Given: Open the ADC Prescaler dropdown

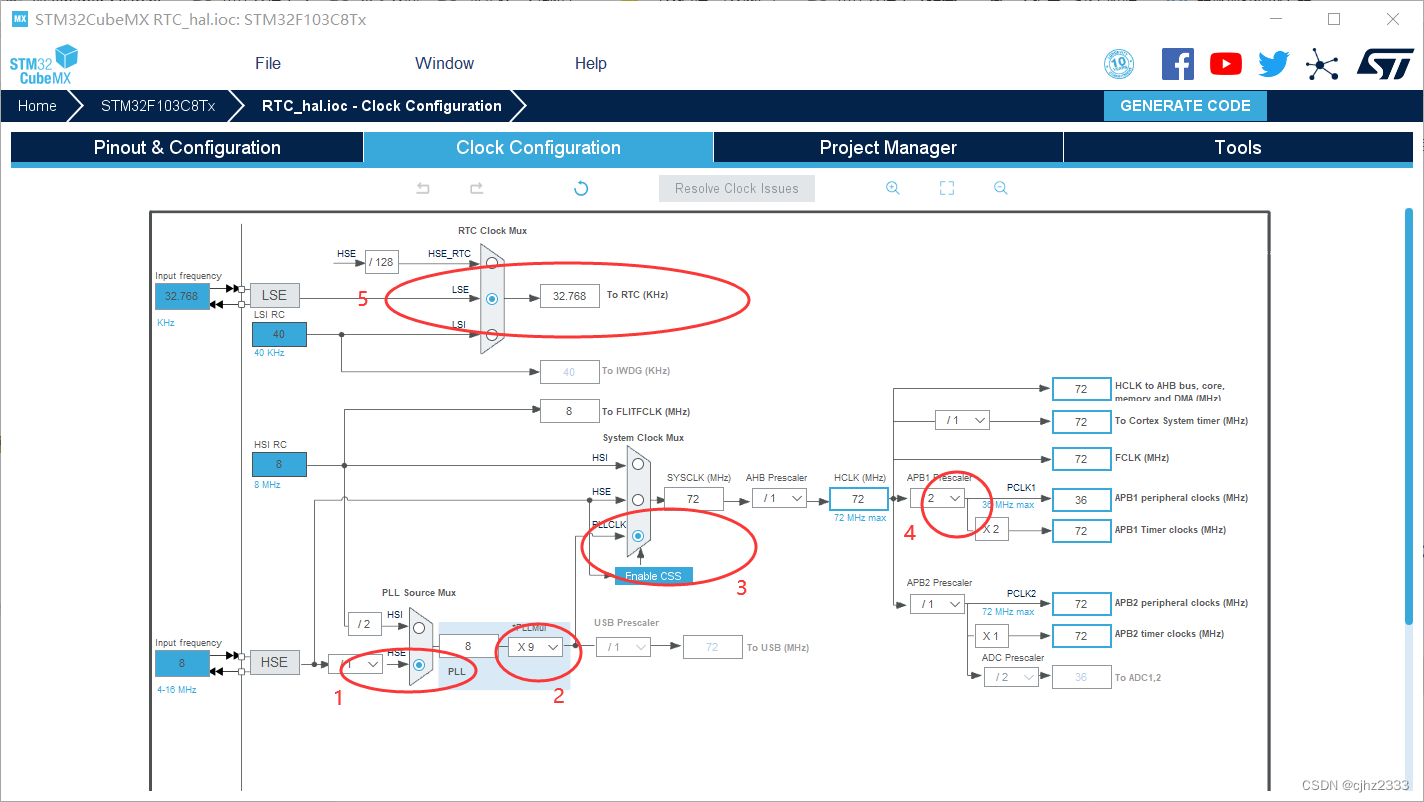Looking at the screenshot, I should click(x=1011, y=677).
